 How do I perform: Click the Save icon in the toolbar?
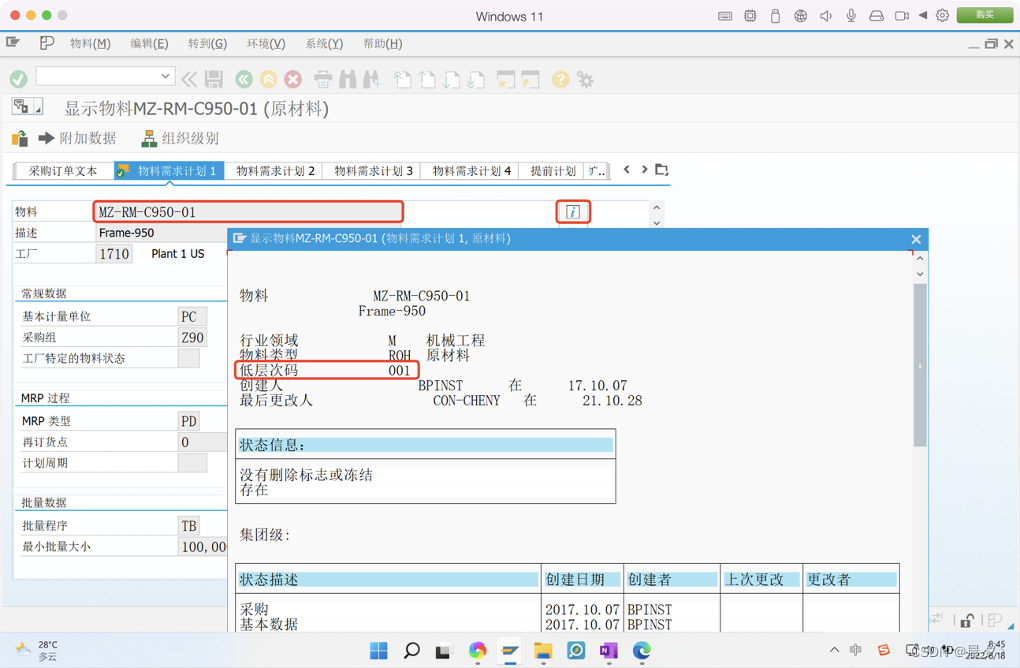213,78
